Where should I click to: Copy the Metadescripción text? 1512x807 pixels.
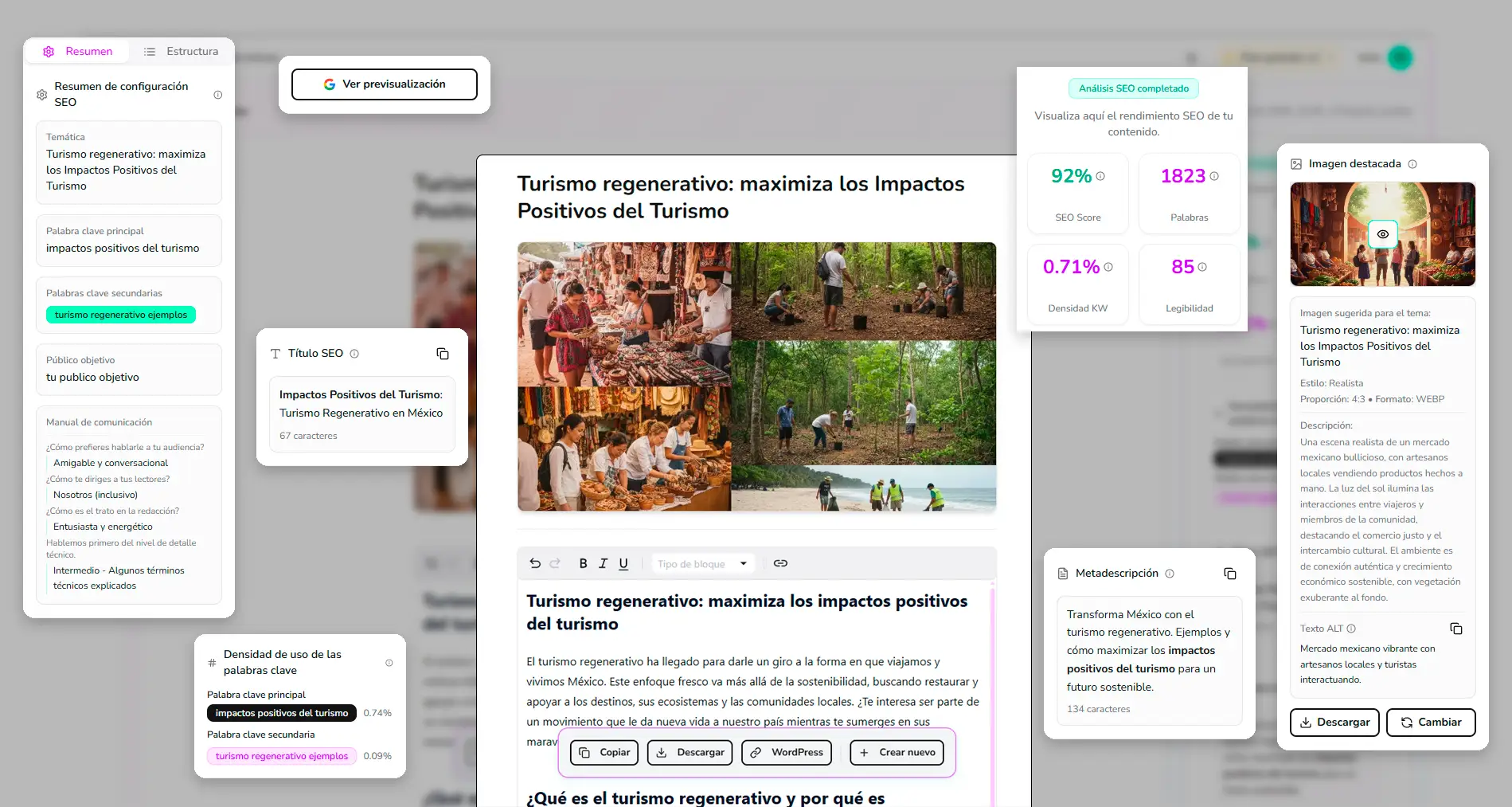click(x=1229, y=574)
